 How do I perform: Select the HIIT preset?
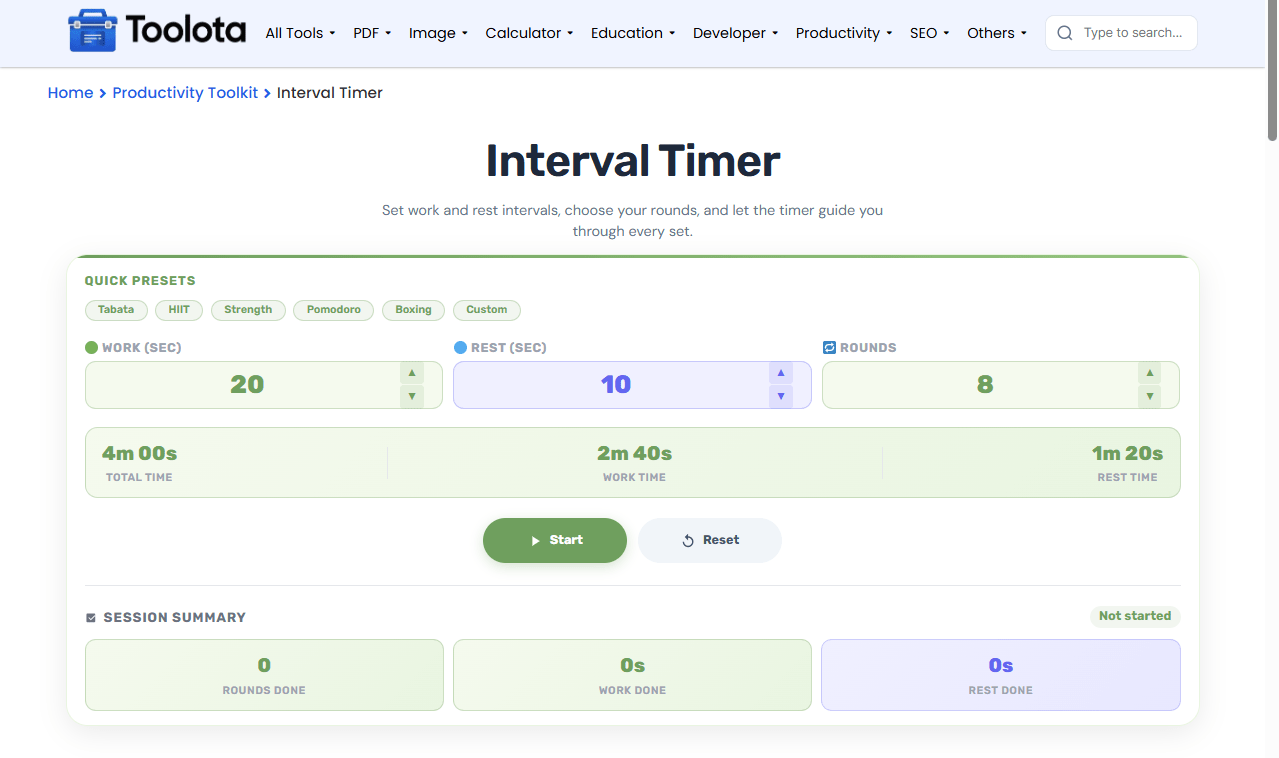point(179,310)
